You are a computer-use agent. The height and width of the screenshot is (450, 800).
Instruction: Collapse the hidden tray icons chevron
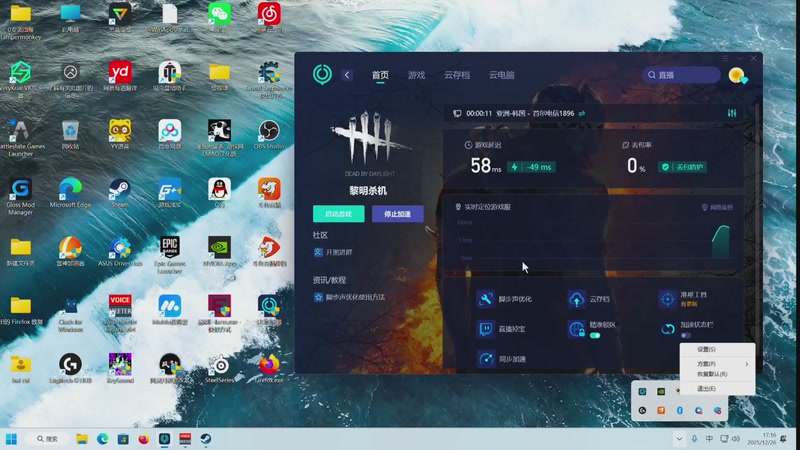pyautogui.click(x=679, y=439)
